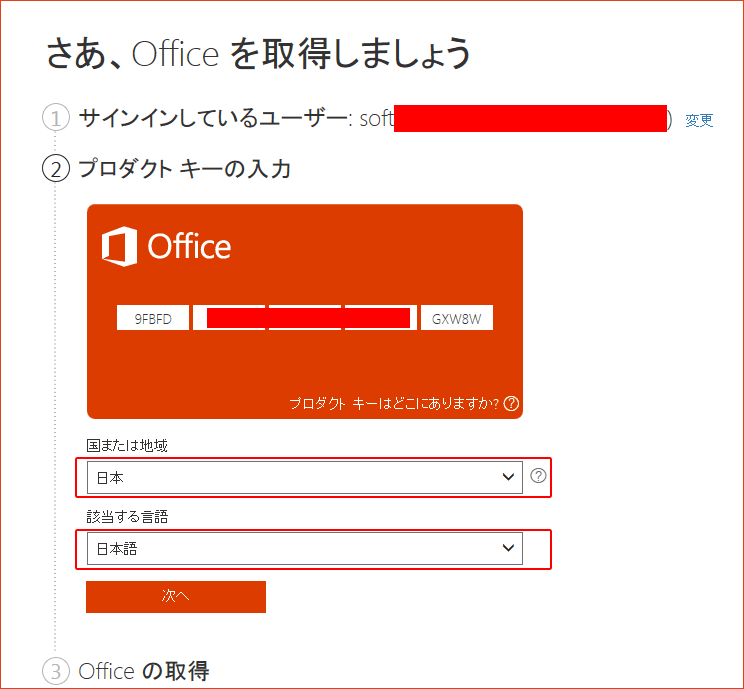Select the Office の取得 step heading
The height and width of the screenshot is (689, 744).
click(x=144, y=671)
